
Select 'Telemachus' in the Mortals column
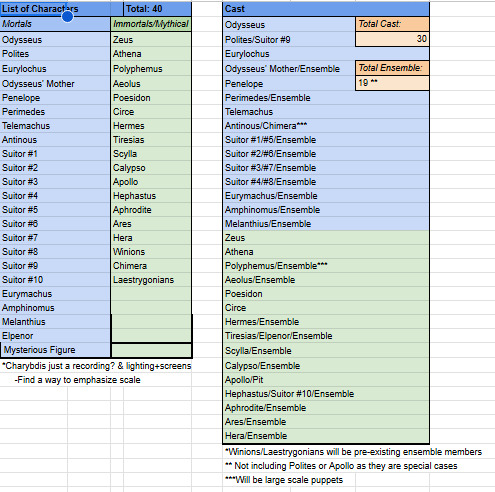point(55,126)
